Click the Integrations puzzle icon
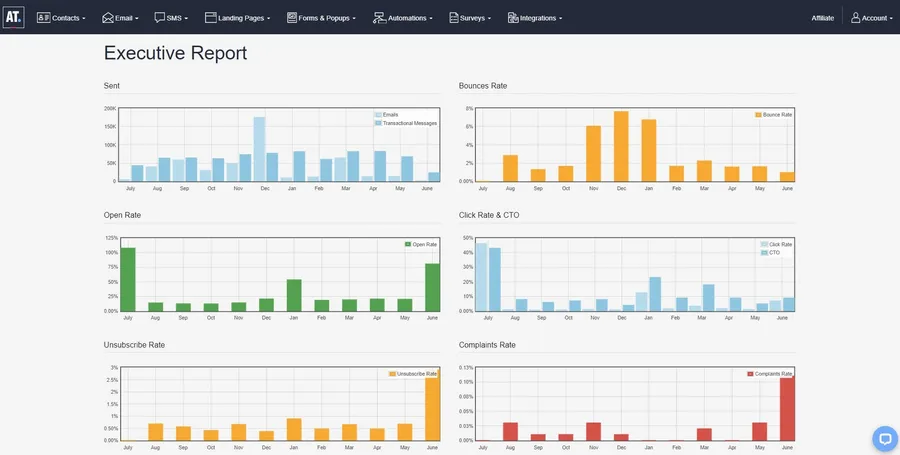The height and width of the screenshot is (455, 900). click(513, 18)
